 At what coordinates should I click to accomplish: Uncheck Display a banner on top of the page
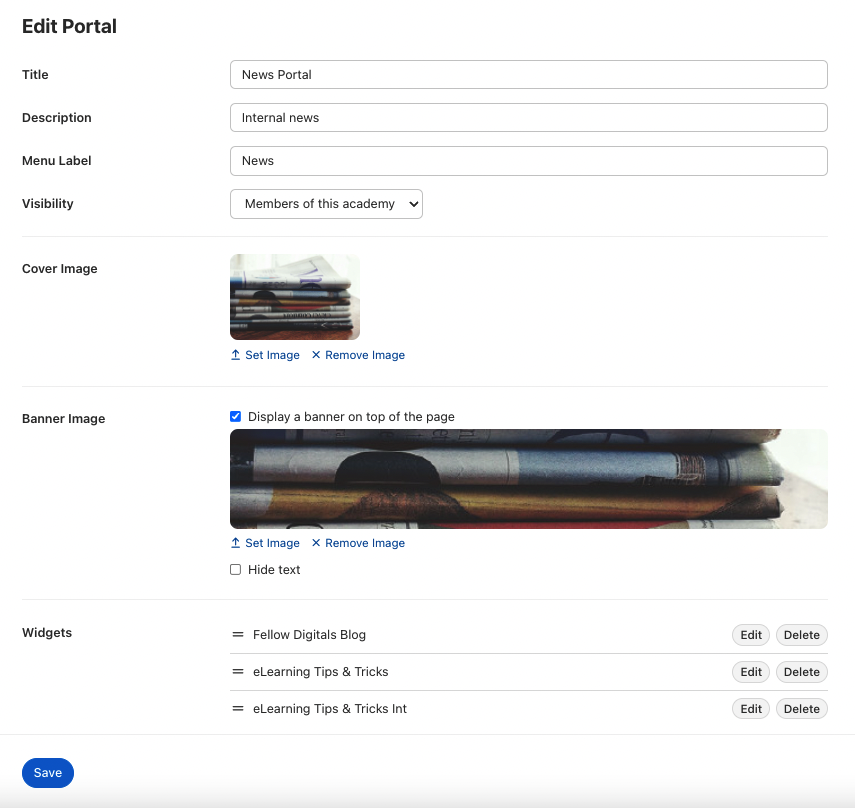tap(236, 417)
